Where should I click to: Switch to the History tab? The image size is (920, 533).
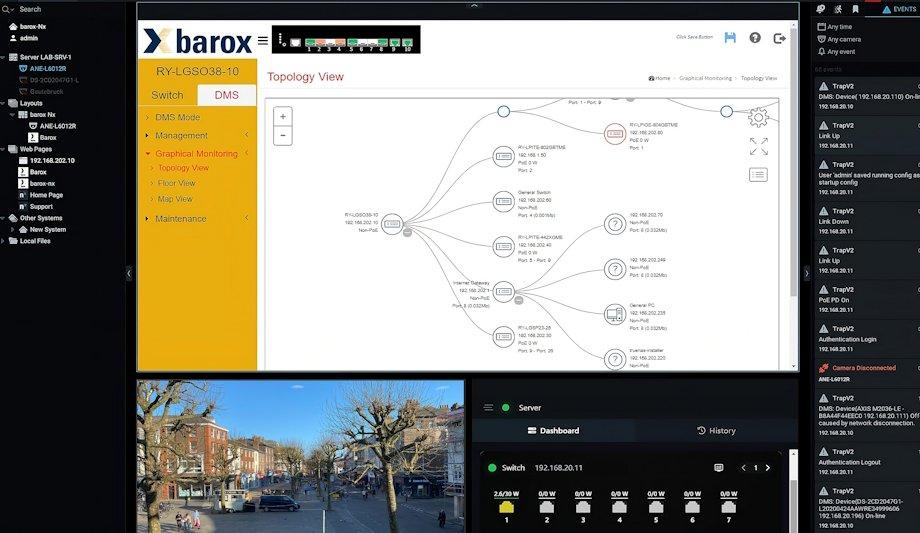716,430
